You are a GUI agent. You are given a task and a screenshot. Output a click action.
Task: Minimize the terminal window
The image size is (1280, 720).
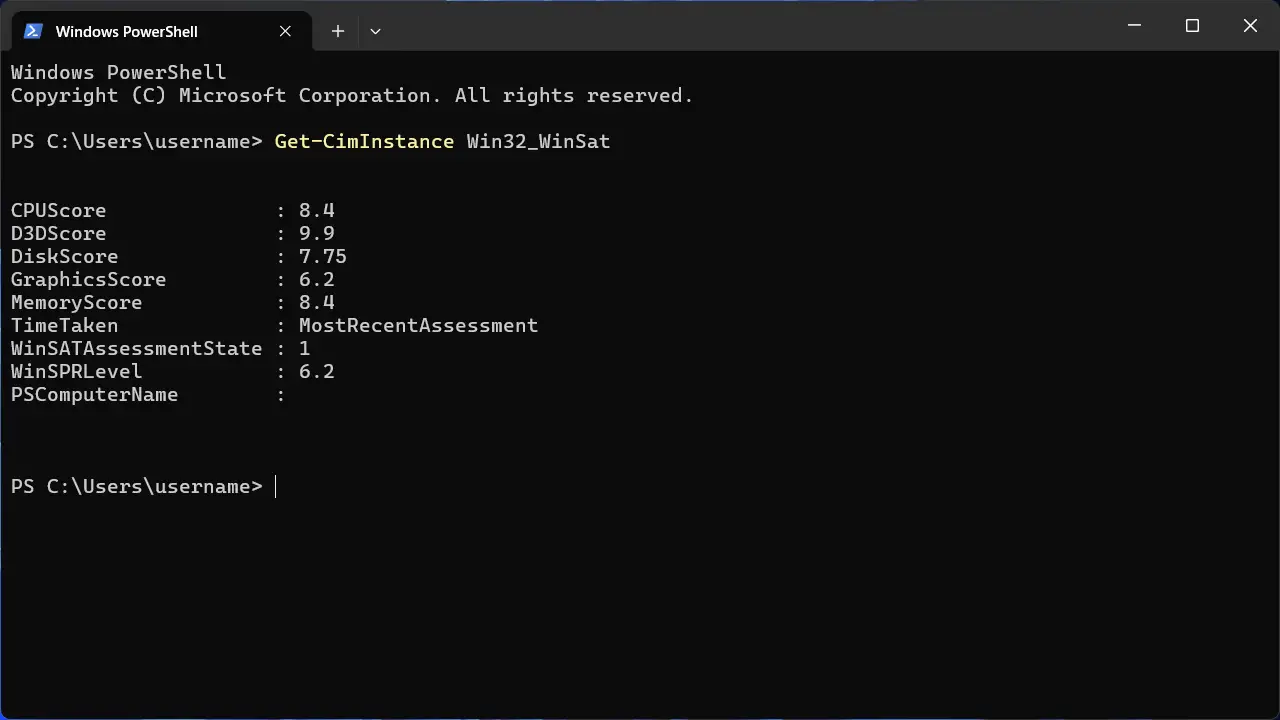(x=1134, y=26)
